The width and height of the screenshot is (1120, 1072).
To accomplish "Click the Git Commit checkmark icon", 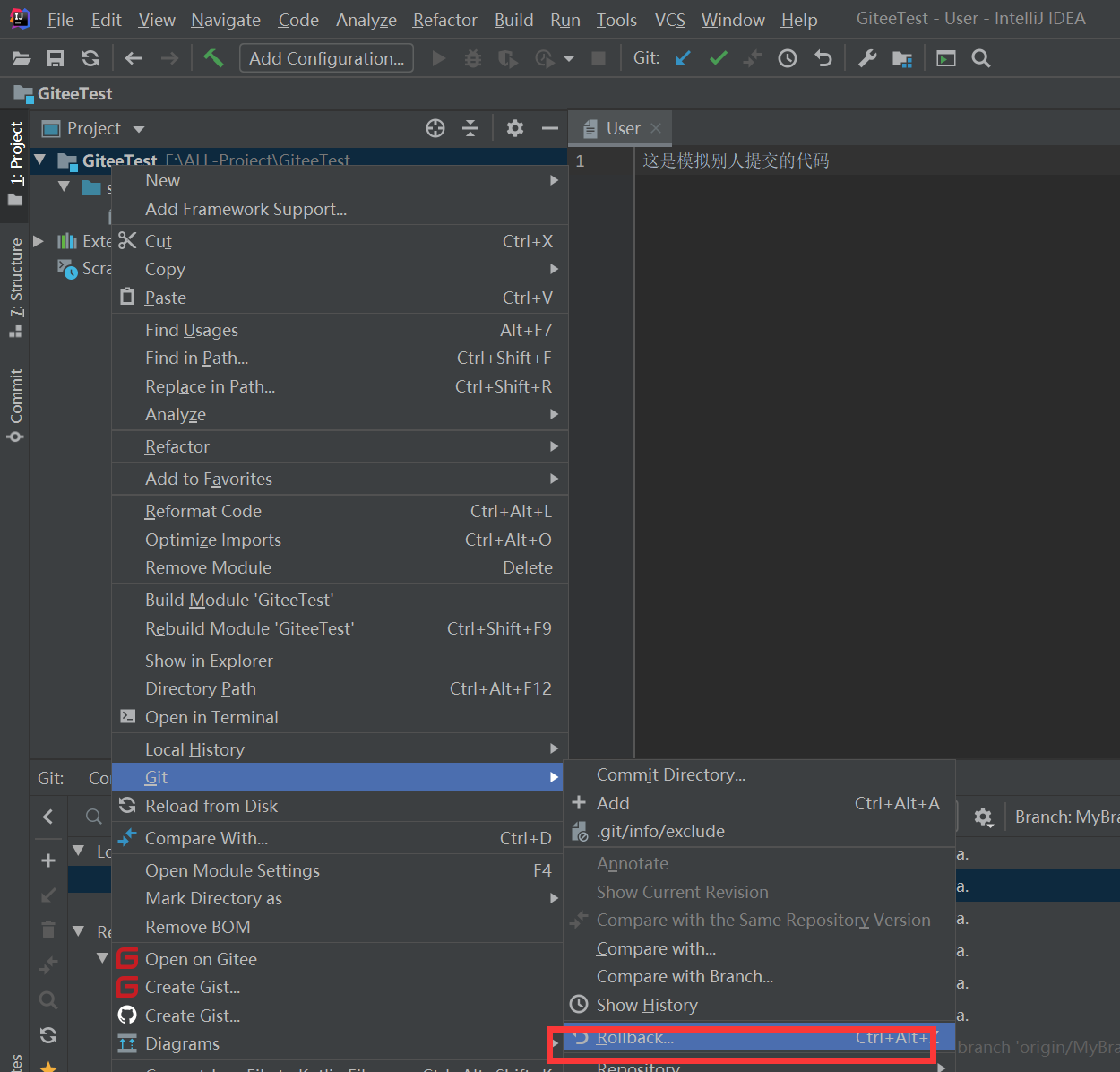I will click(x=718, y=58).
